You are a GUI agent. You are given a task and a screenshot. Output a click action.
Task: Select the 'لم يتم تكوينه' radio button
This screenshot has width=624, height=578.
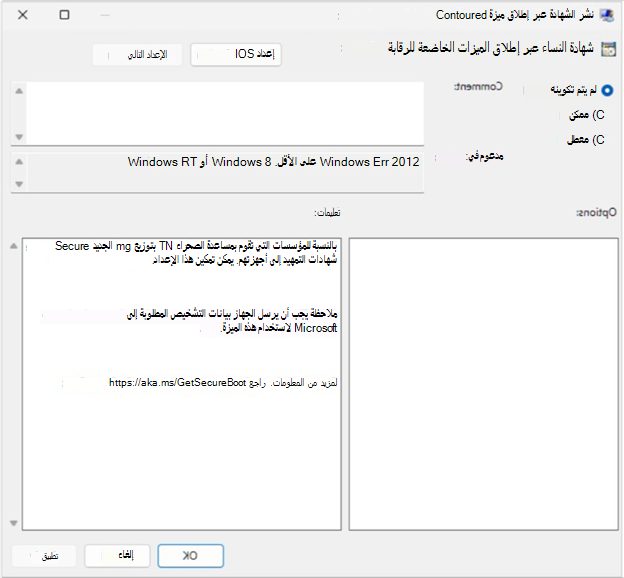[607, 90]
